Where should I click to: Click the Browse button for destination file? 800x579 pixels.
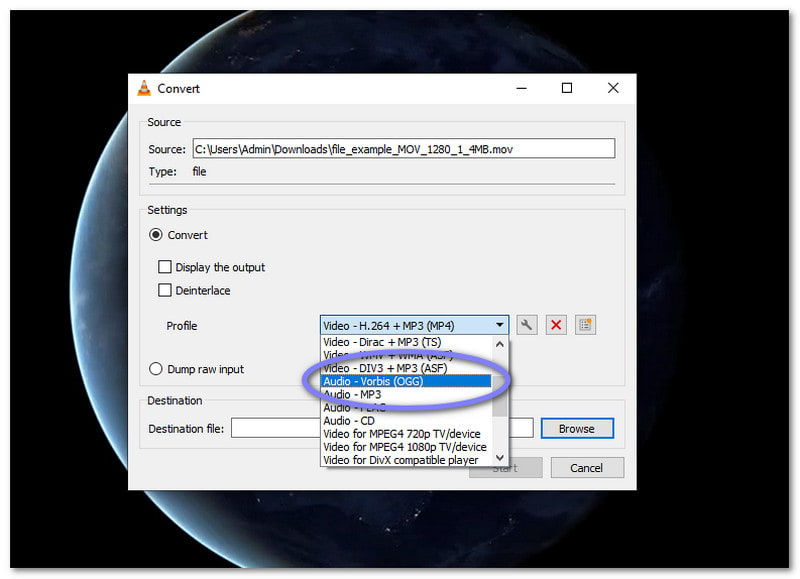[x=577, y=428]
